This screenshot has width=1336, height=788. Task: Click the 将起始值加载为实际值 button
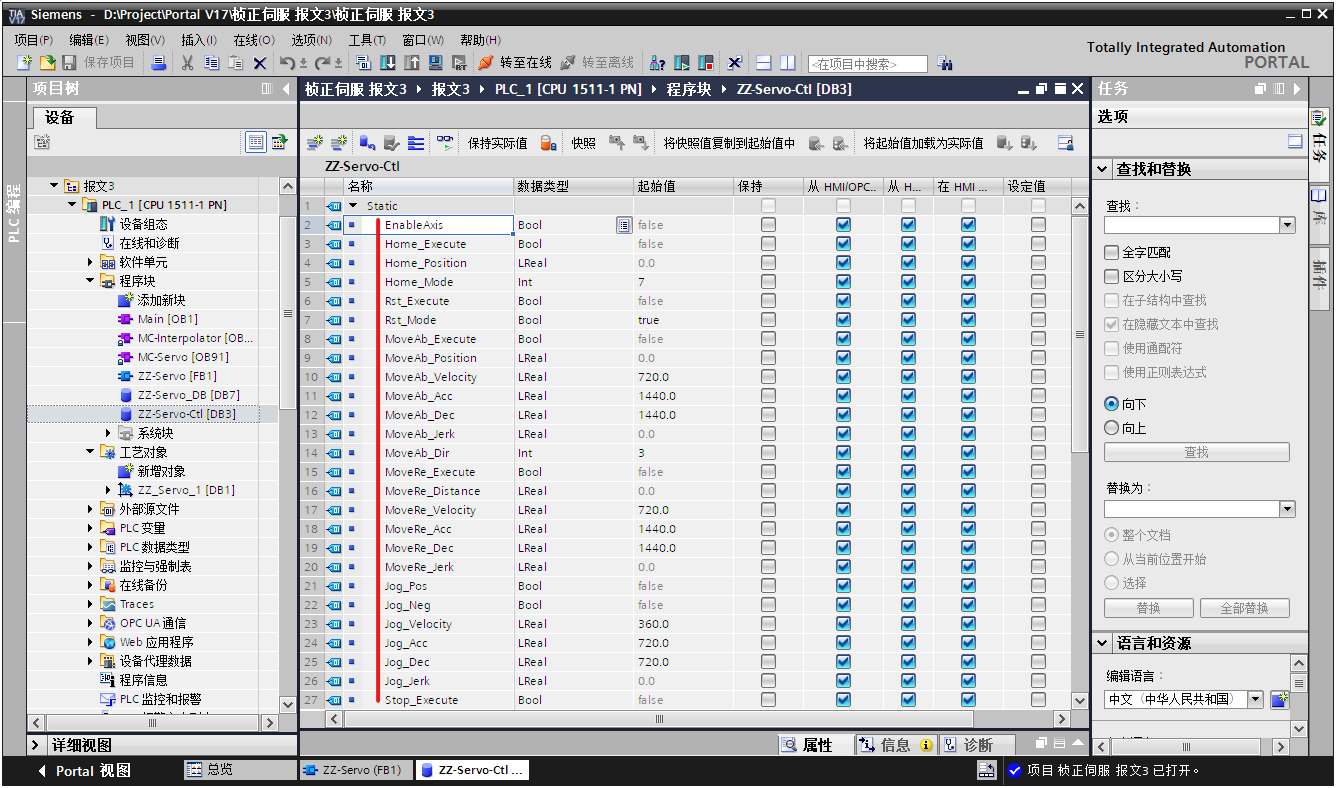tap(924, 143)
